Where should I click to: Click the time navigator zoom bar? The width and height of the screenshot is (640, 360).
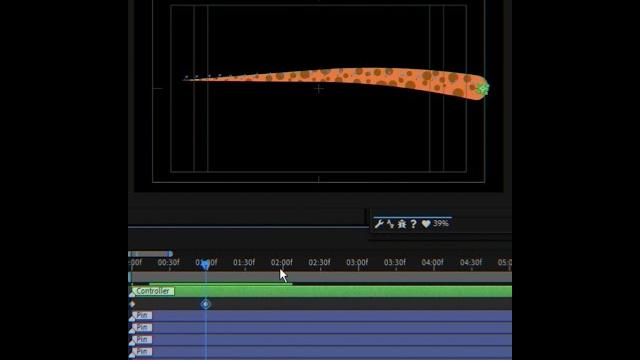tap(149, 254)
